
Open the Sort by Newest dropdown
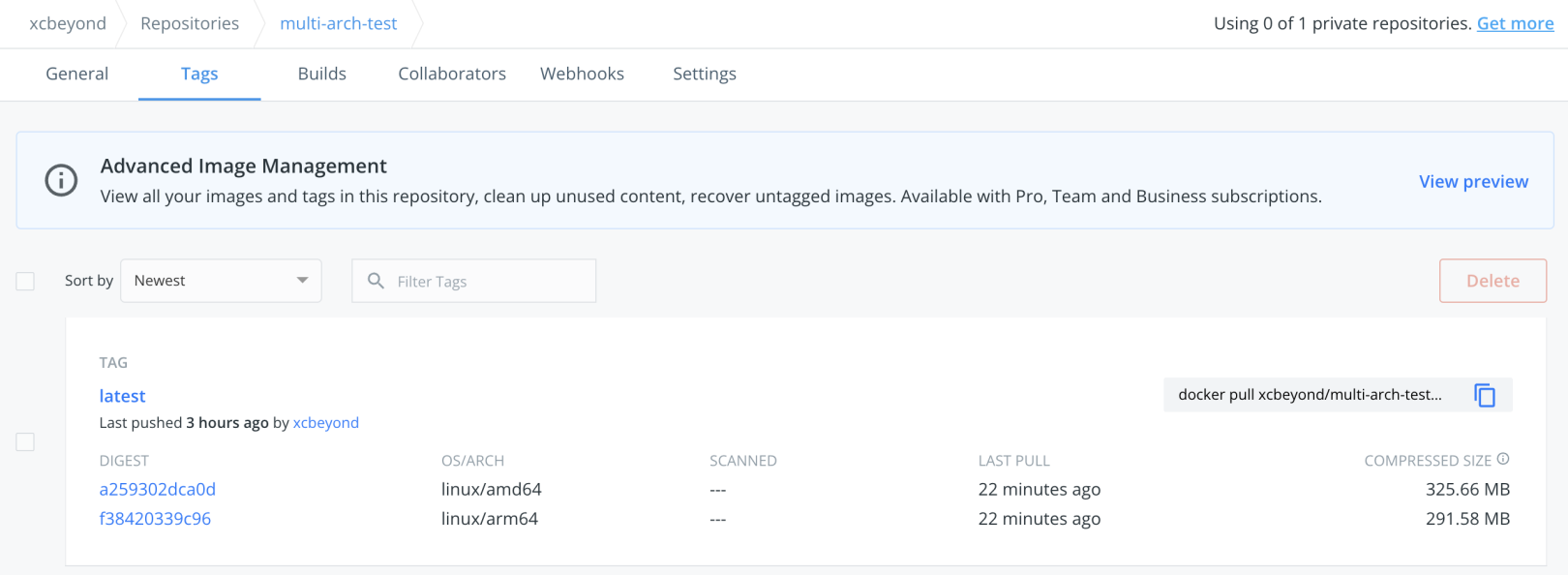221,281
